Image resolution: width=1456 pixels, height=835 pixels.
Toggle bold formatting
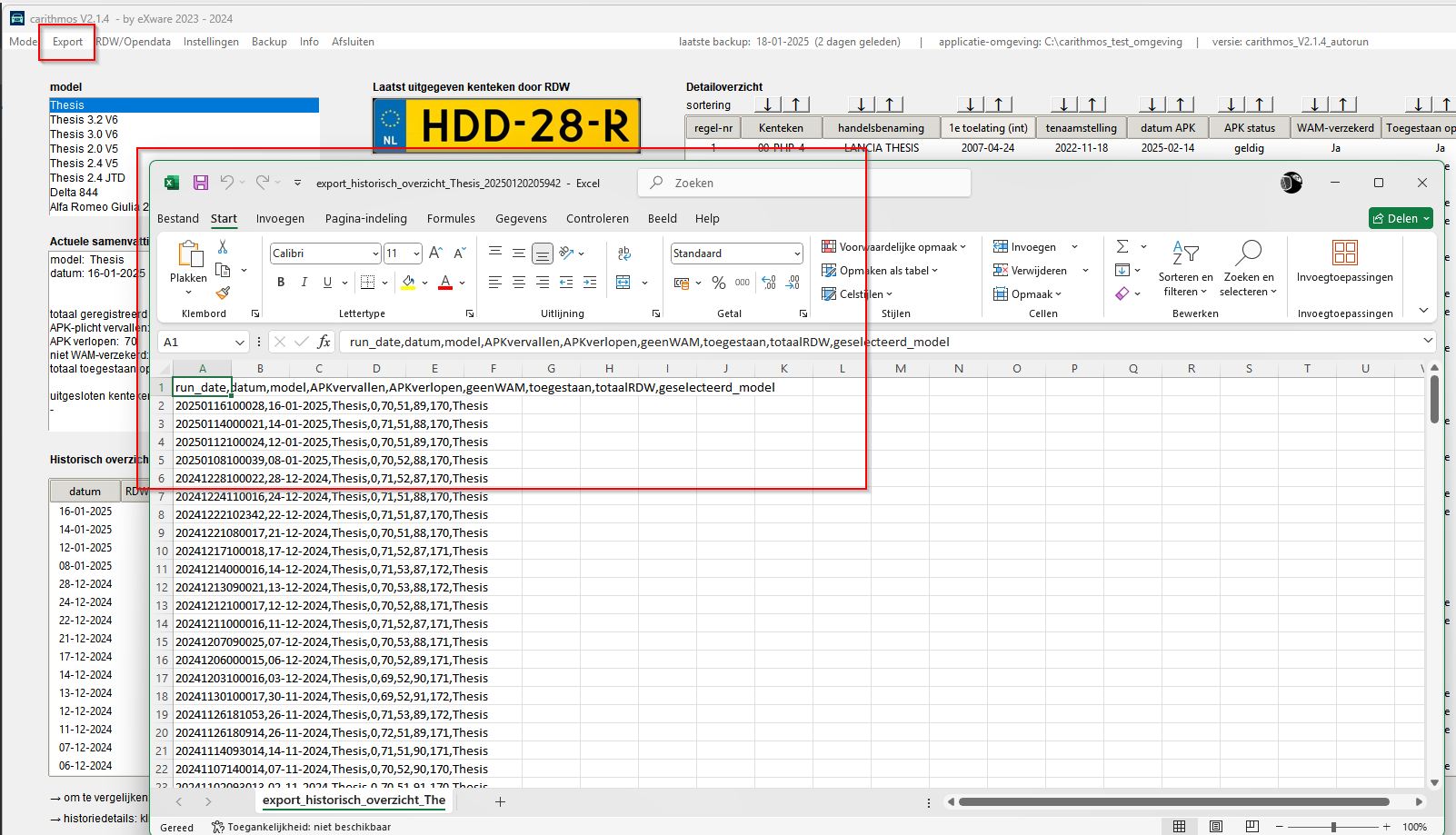click(281, 283)
